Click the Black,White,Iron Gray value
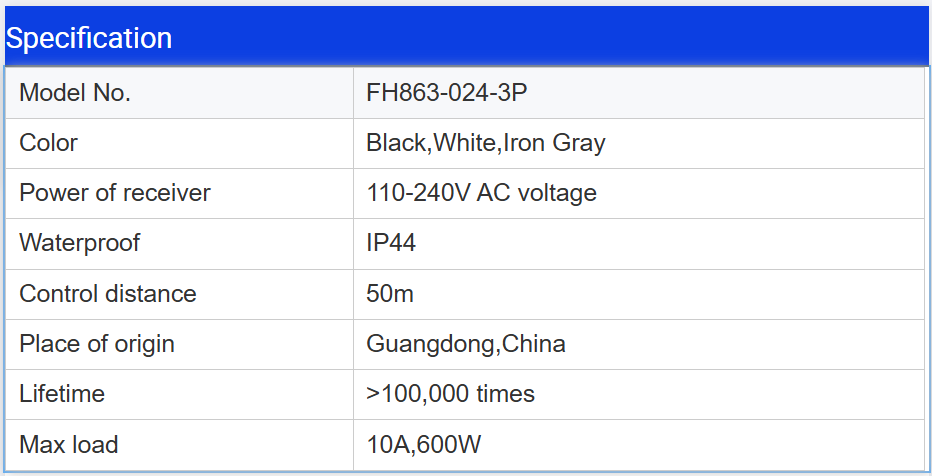The height and width of the screenshot is (476, 932). coord(485,143)
